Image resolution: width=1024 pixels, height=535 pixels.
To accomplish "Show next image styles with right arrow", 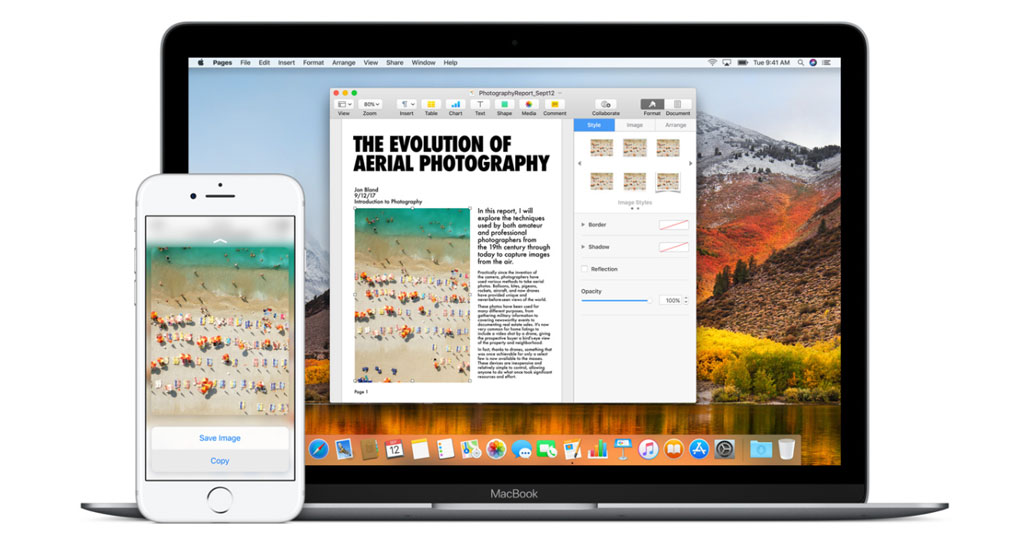I will [x=690, y=163].
